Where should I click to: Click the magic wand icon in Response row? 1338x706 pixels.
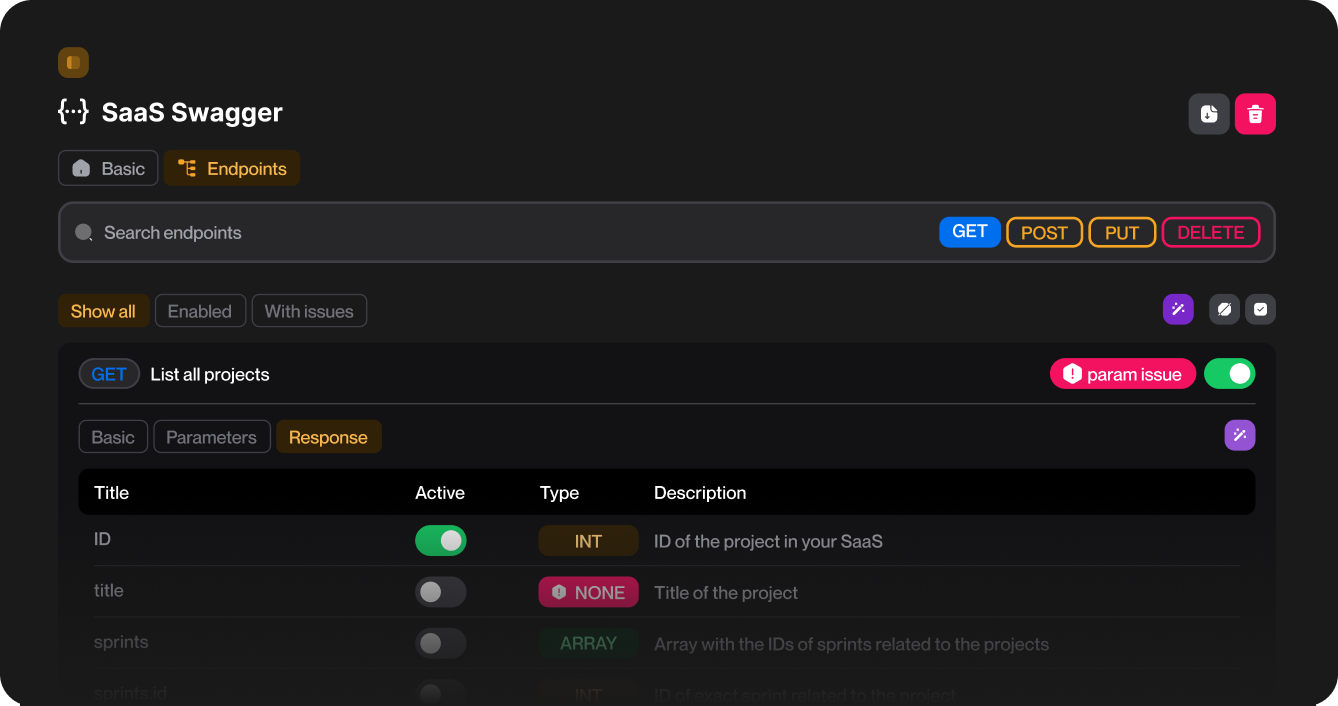[1240, 435]
